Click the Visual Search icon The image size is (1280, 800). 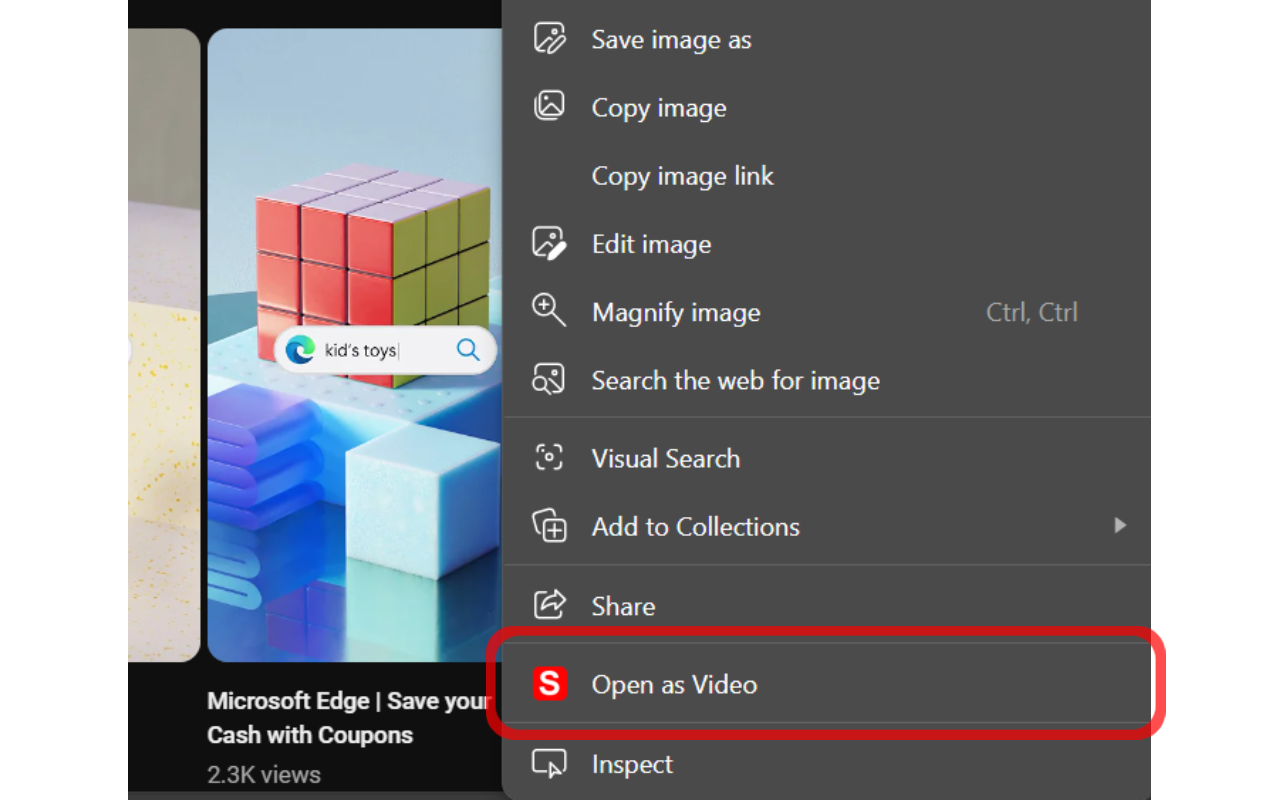coord(549,458)
